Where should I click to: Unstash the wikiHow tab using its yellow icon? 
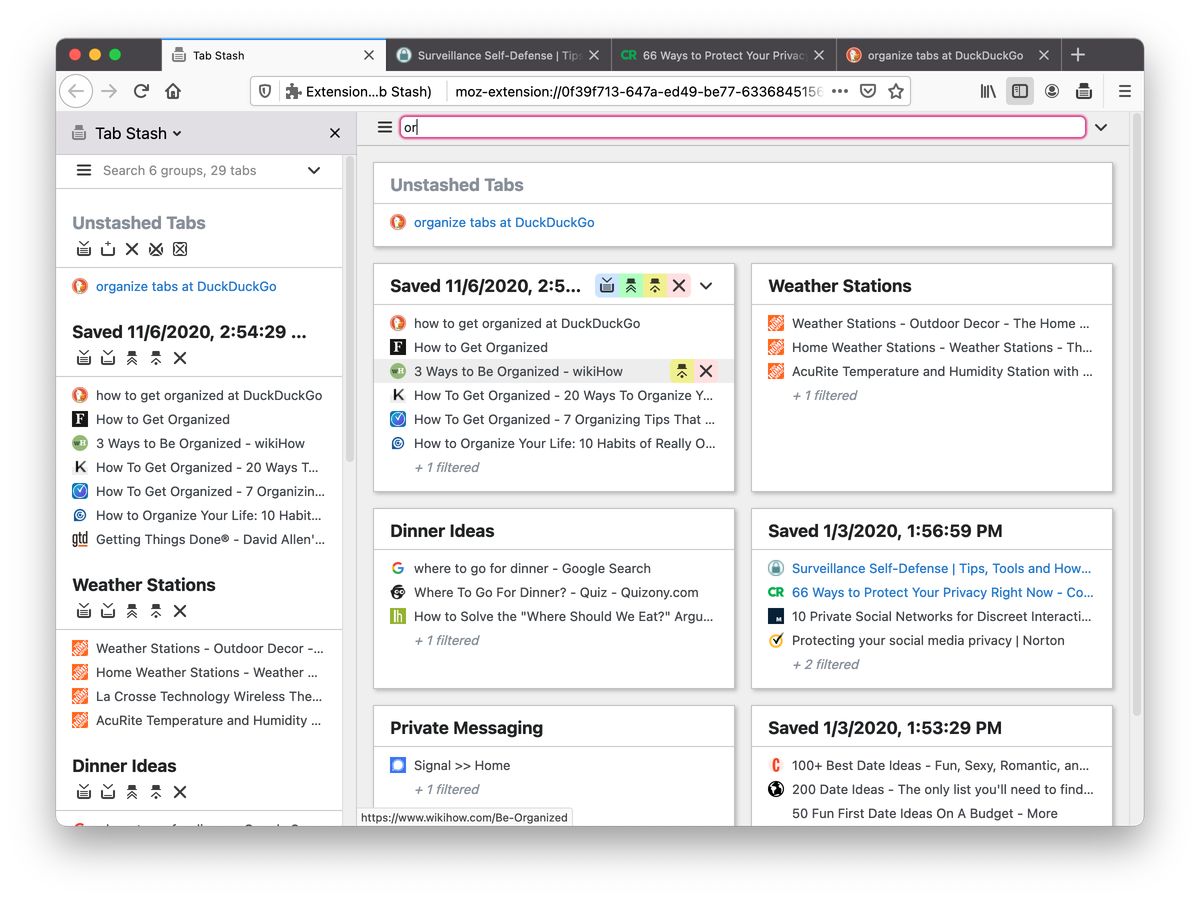tap(682, 370)
